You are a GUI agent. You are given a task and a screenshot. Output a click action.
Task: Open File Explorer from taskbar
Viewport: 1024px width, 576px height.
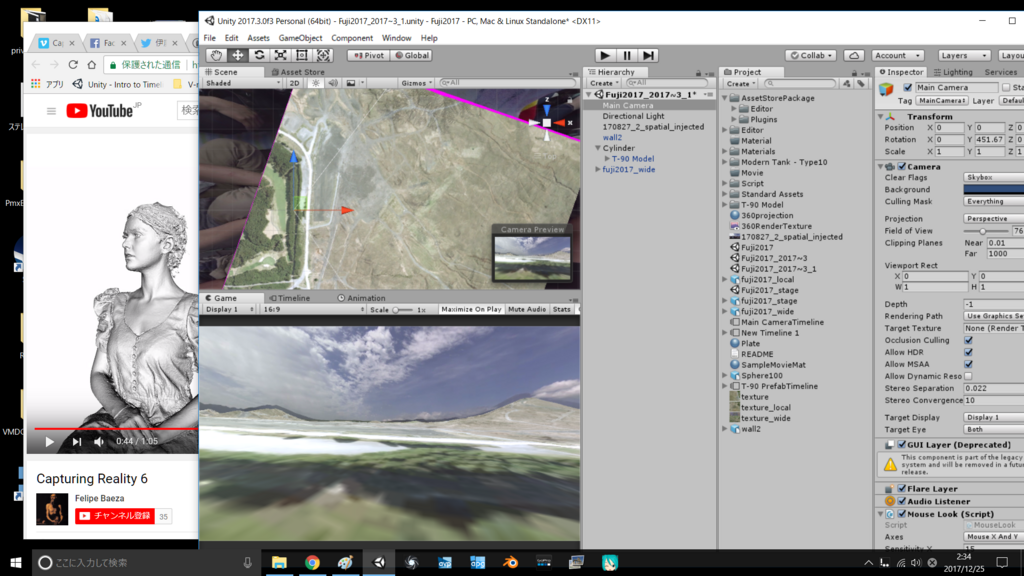pyautogui.click(x=280, y=562)
